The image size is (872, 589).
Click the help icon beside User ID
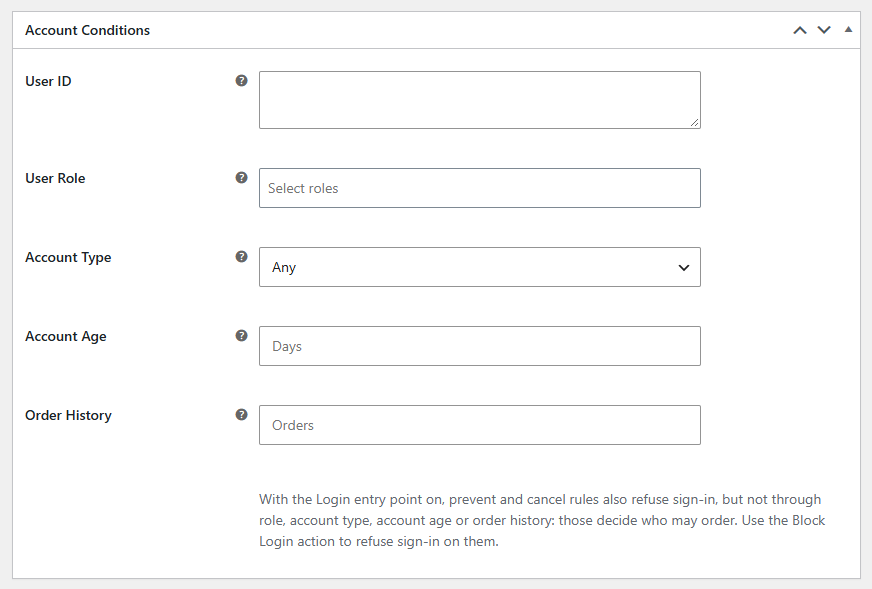coord(241,81)
